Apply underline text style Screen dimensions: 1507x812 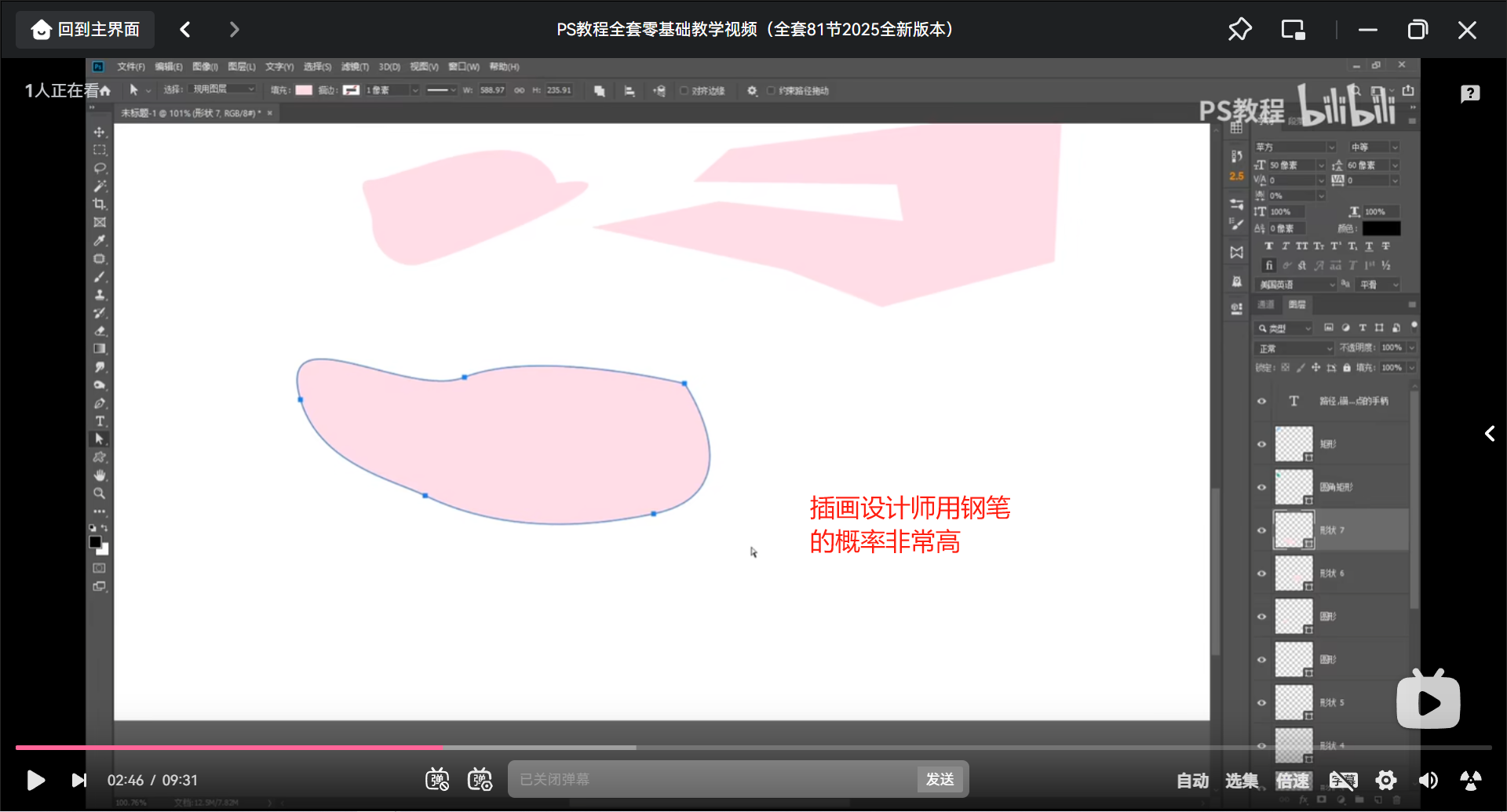pyautogui.click(x=1370, y=246)
